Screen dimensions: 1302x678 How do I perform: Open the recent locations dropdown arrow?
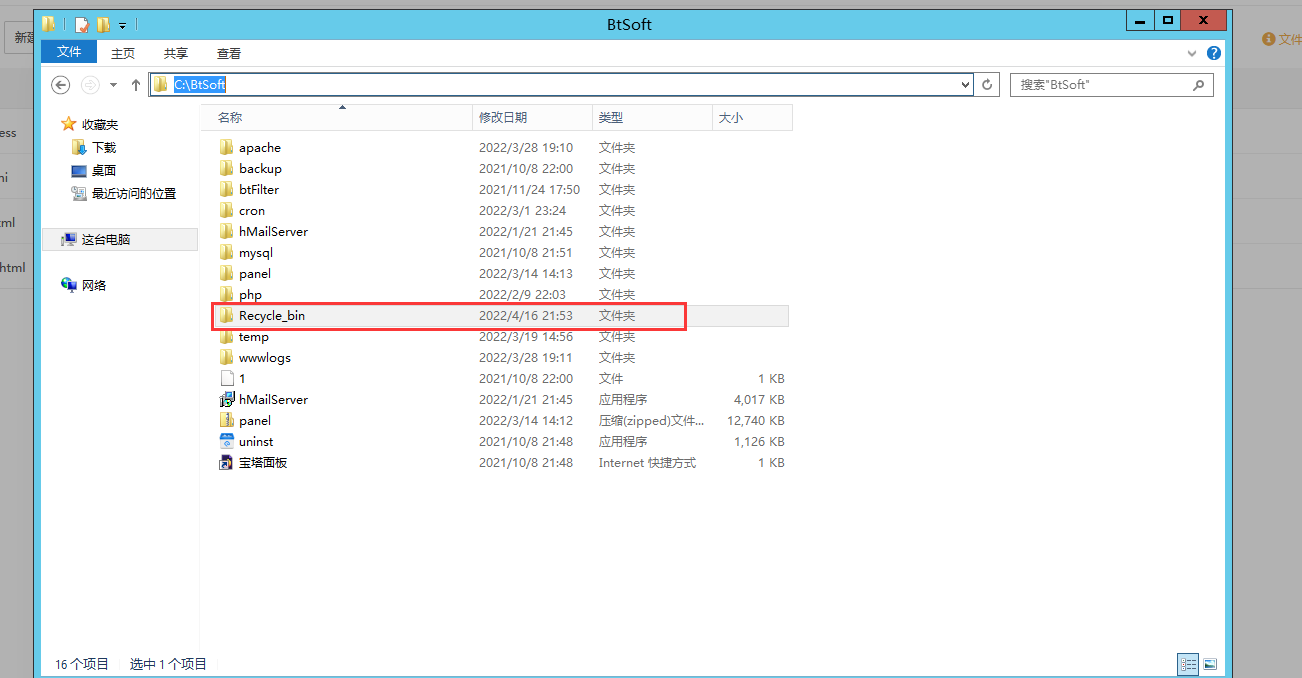click(113, 85)
